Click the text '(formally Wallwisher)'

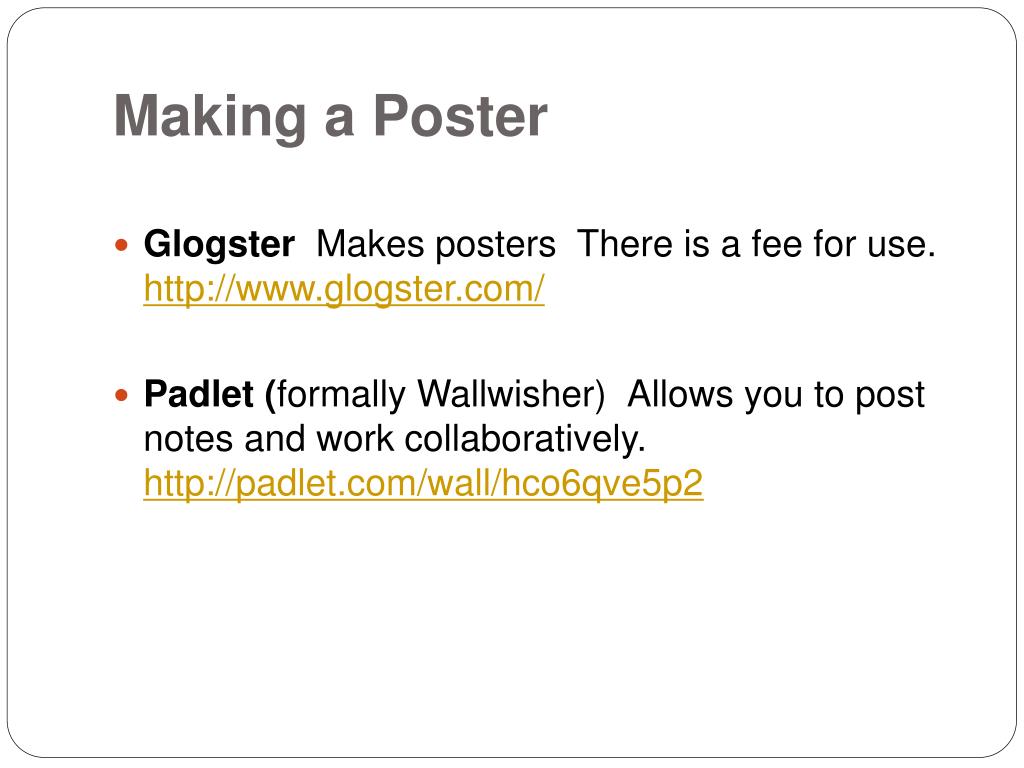pos(435,394)
